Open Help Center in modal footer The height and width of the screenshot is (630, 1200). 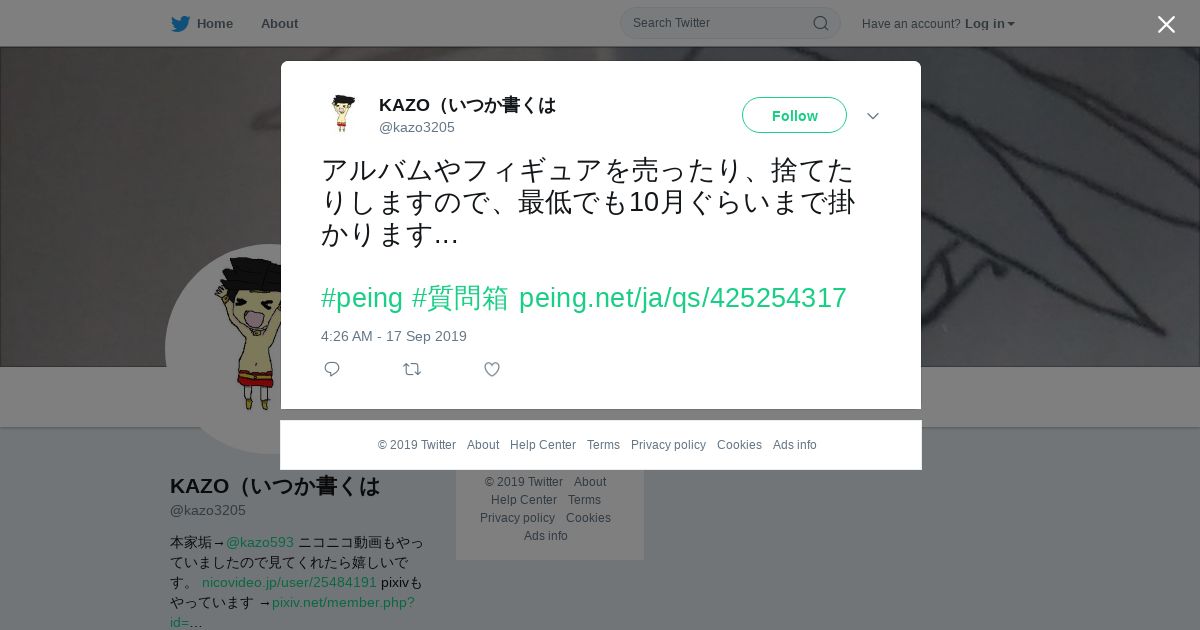pos(543,445)
